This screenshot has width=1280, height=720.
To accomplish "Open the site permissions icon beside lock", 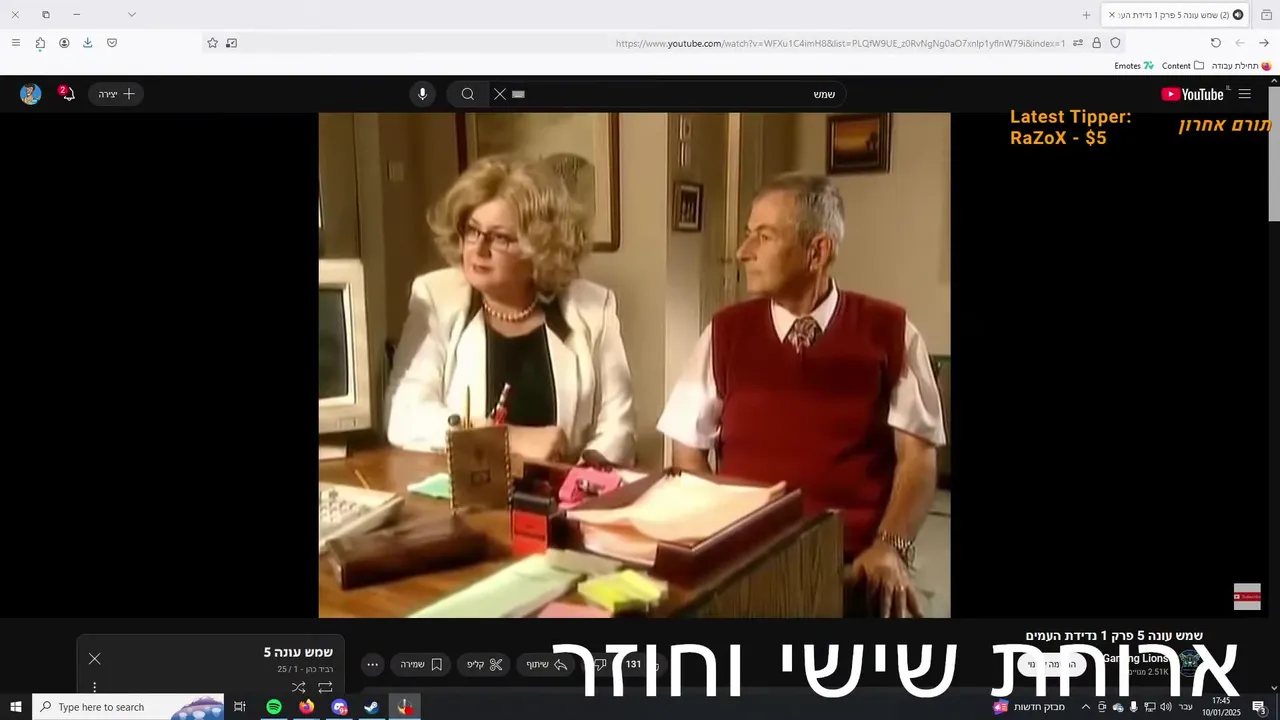I will click(x=1078, y=43).
